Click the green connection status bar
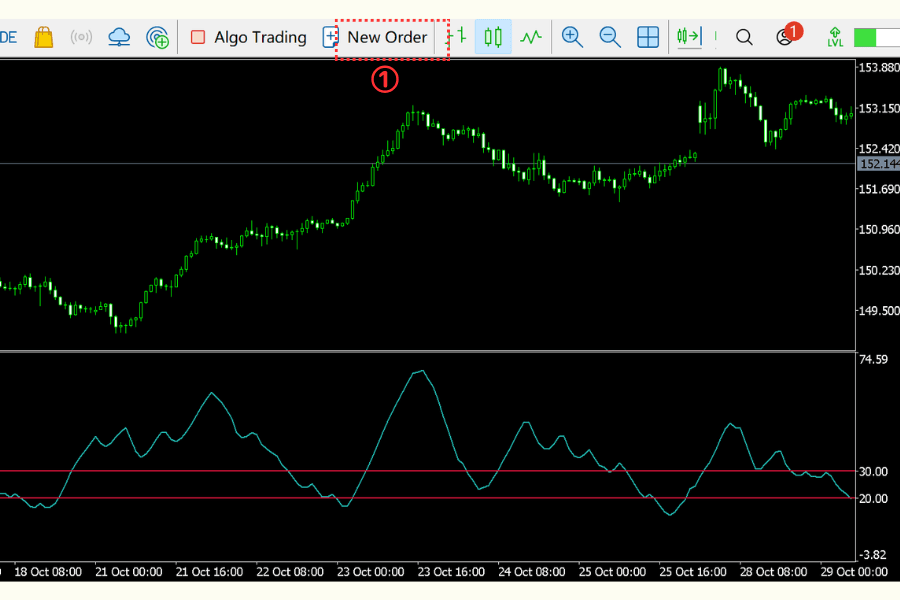Image resolution: width=900 pixels, height=600 pixels. pyautogui.click(x=876, y=38)
